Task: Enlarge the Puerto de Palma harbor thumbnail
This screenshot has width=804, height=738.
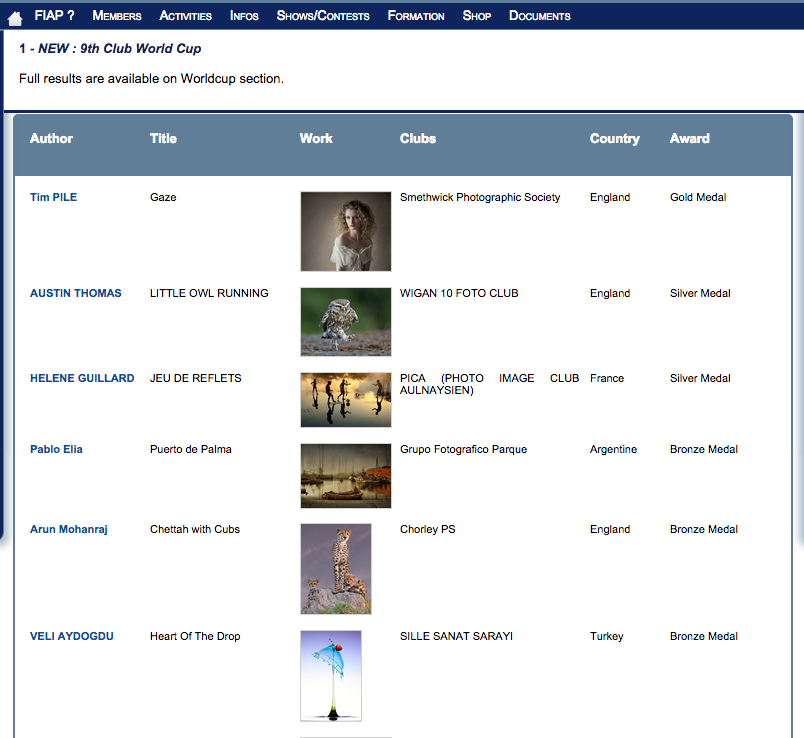Action: coord(345,475)
